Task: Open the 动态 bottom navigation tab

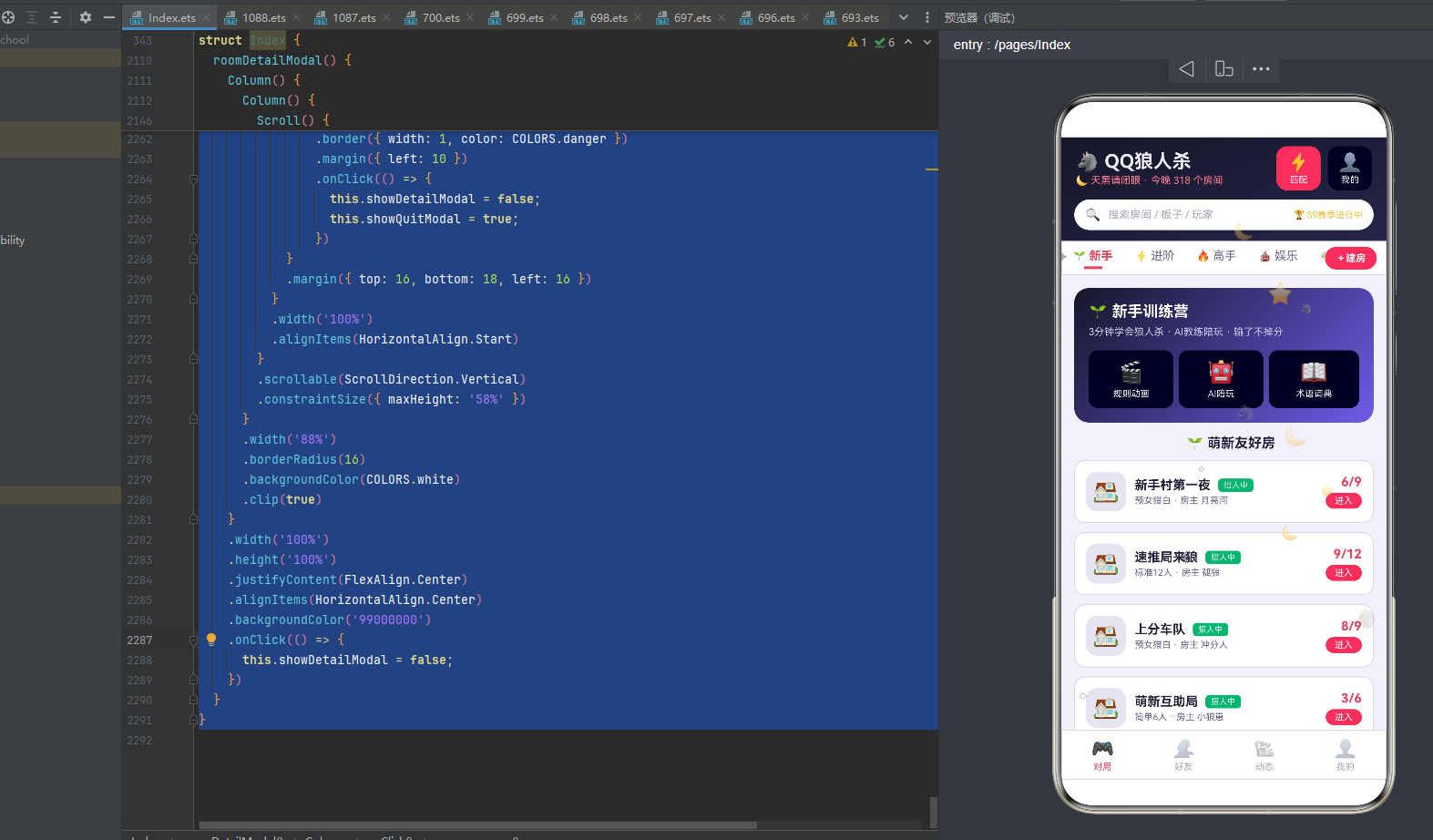Action: click(1264, 755)
